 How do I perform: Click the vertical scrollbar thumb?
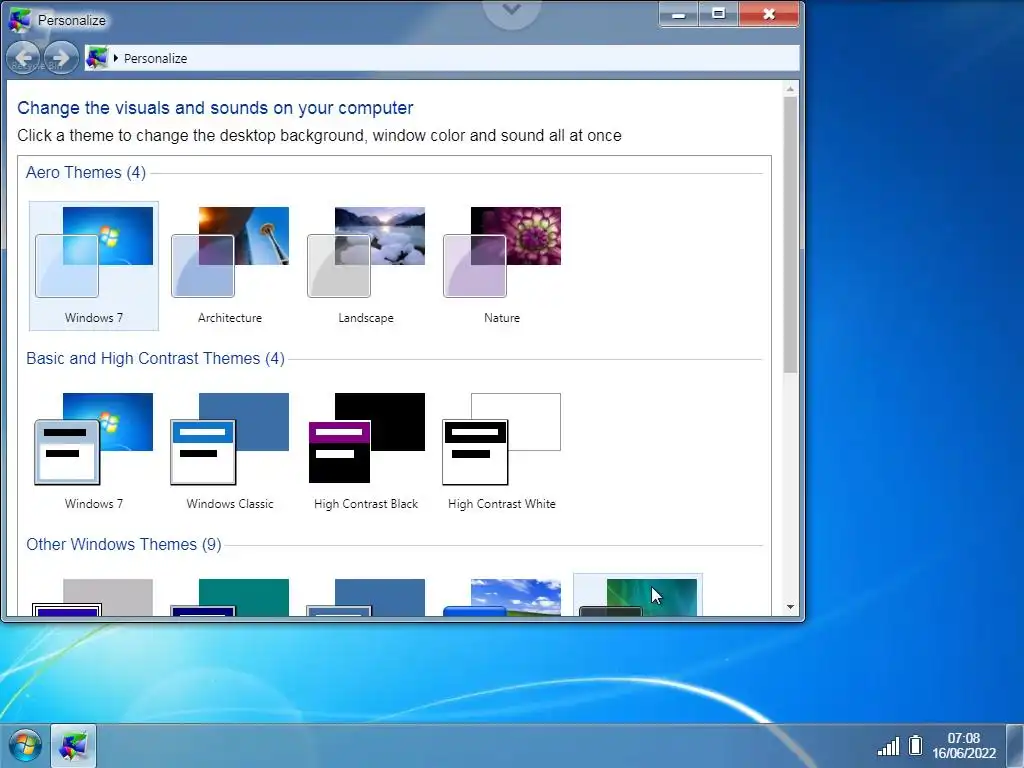pyautogui.click(x=790, y=235)
